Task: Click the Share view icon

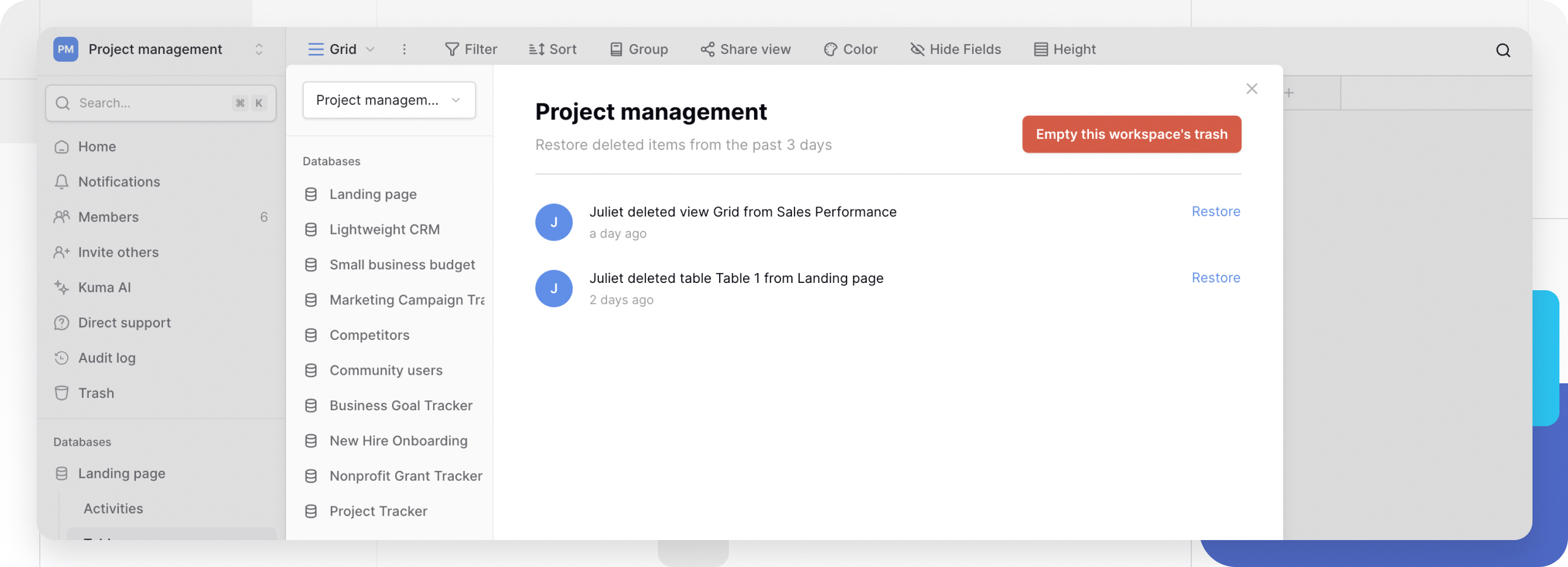Action: [707, 49]
